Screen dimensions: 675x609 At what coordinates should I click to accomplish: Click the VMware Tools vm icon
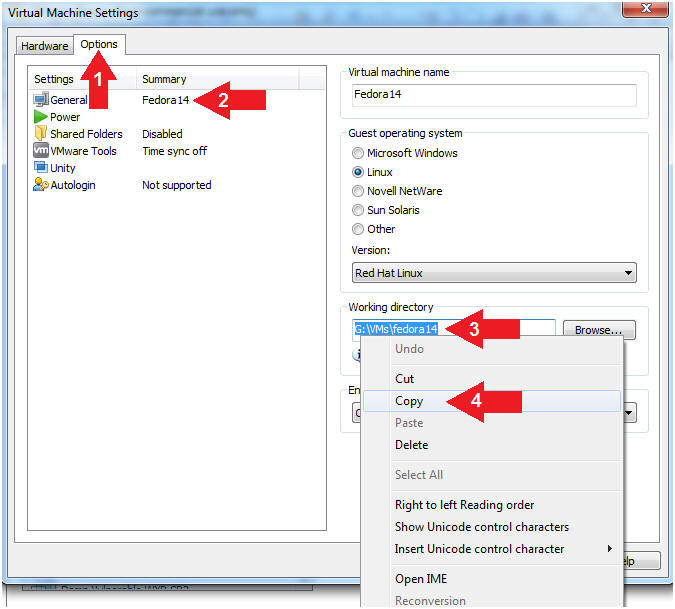point(41,150)
